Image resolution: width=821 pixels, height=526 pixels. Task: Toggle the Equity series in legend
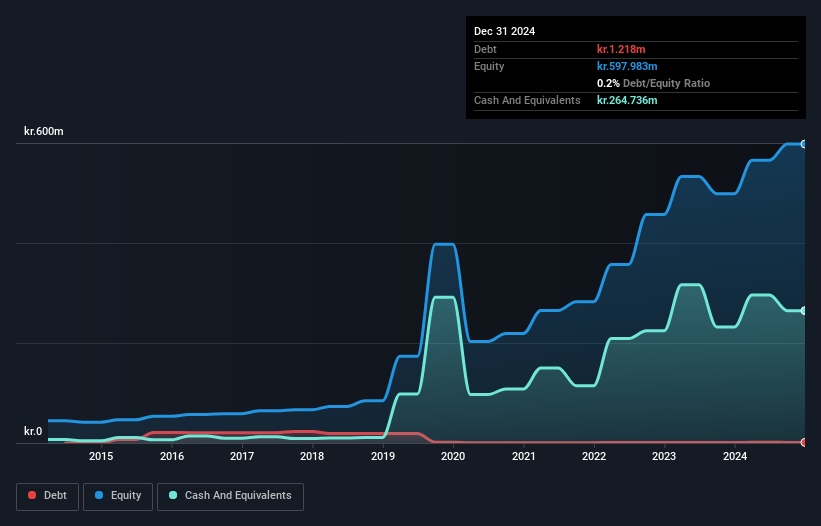pos(118,495)
